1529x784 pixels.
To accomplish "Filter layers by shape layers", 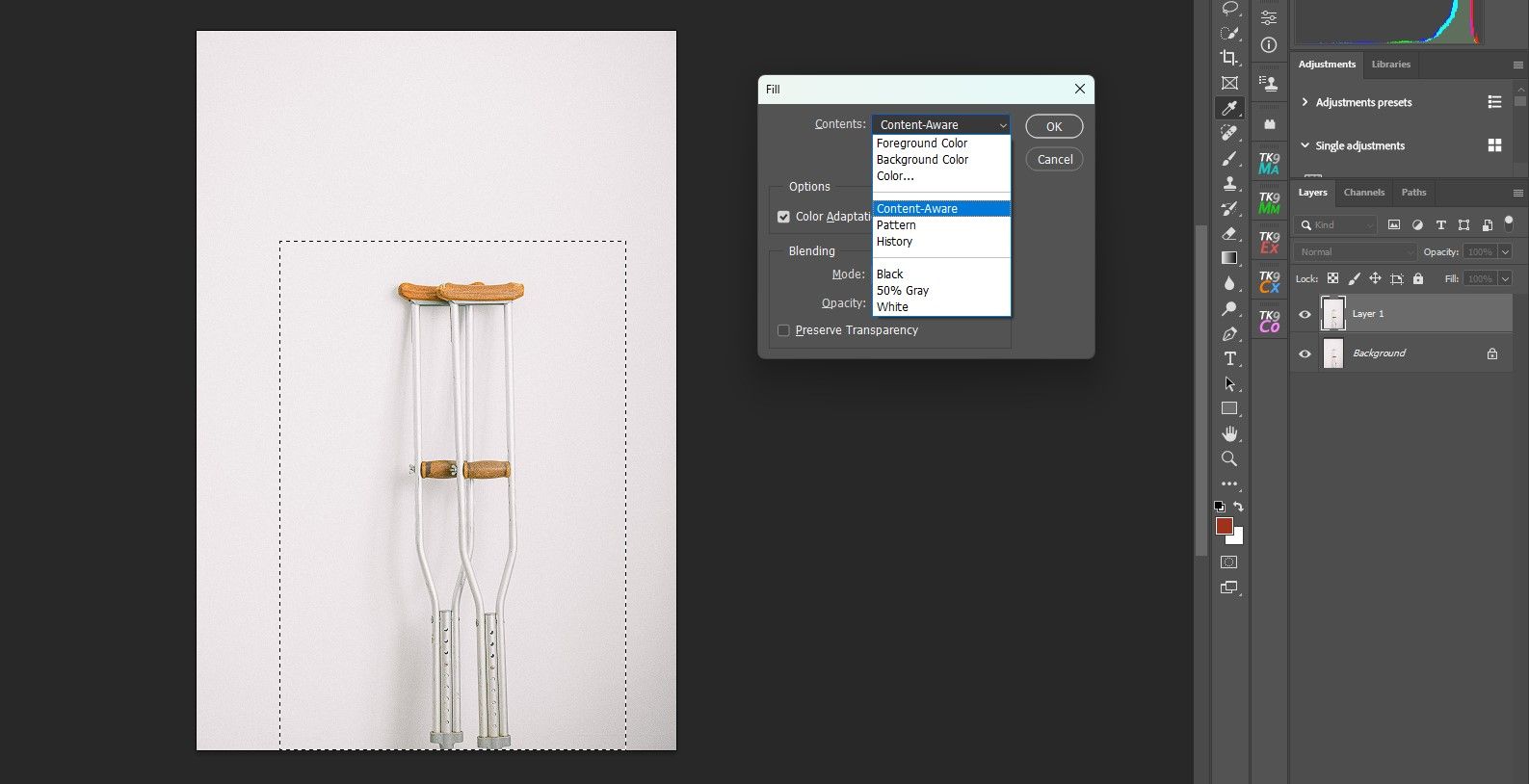I will pyautogui.click(x=1463, y=224).
